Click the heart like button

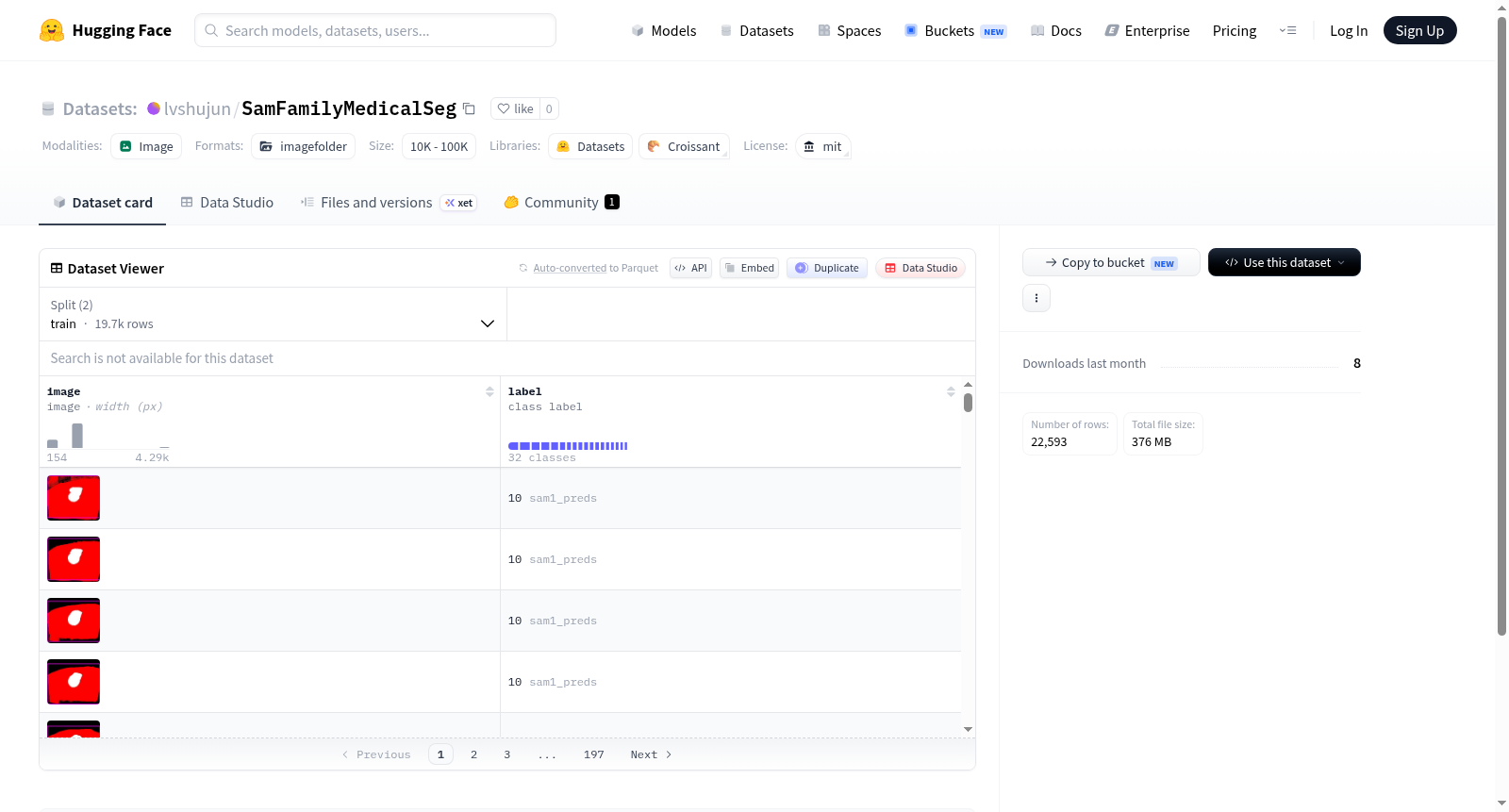click(x=515, y=108)
